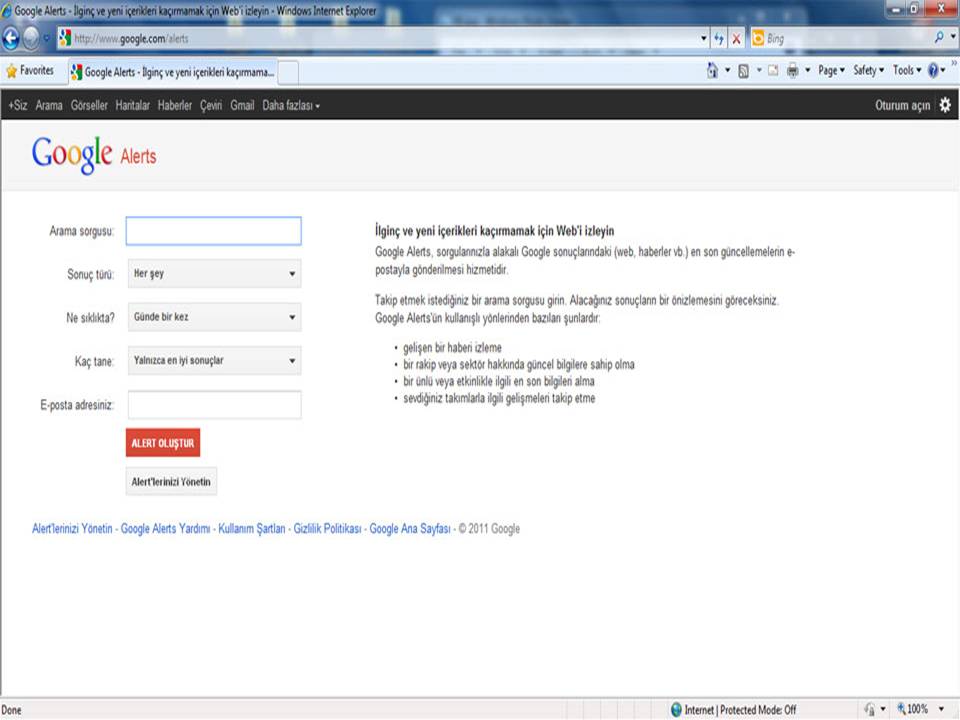Focus the Arama sorgusu input field
This screenshot has width=960, height=720.
click(x=214, y=231)
